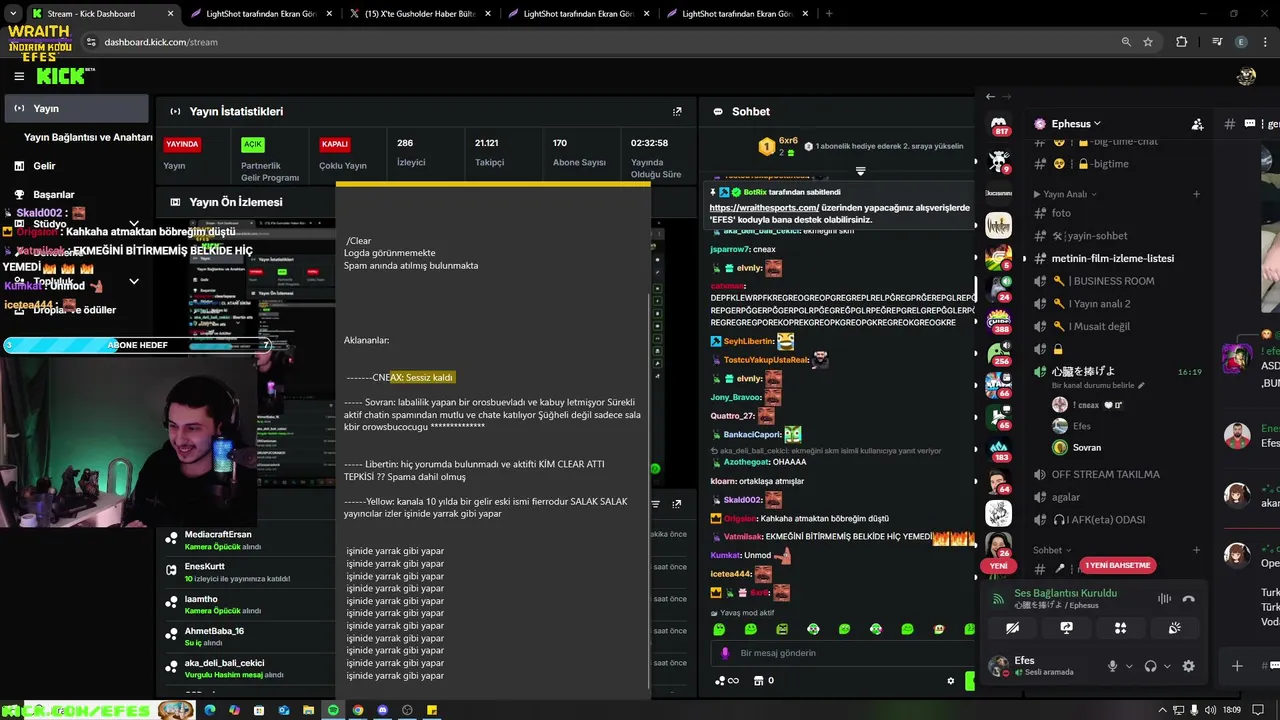The width and height of the screenshot is (1280, 720).
Task: Open the Discord soundboard
Action: (x=1174, y=628)
